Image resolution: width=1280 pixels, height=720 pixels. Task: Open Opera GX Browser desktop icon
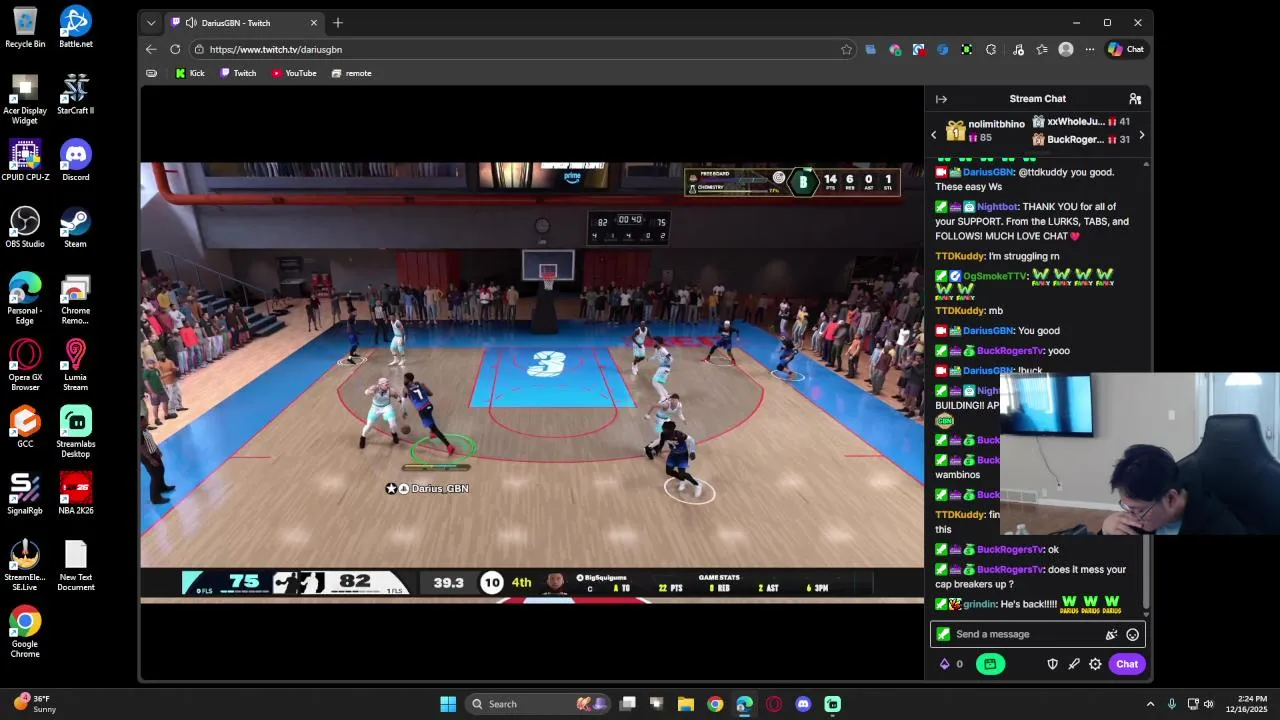pyautogui.click(x=25, y=366)
